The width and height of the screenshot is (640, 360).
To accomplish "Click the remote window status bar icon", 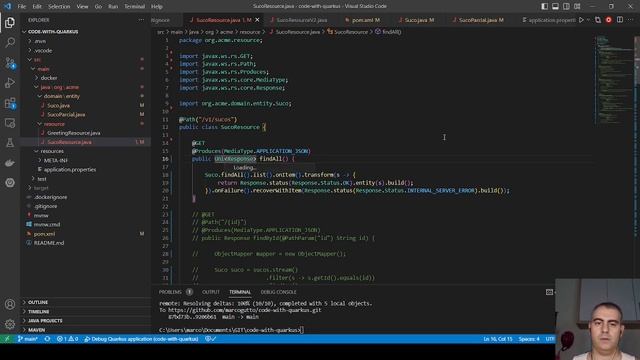I will point(7,339).
